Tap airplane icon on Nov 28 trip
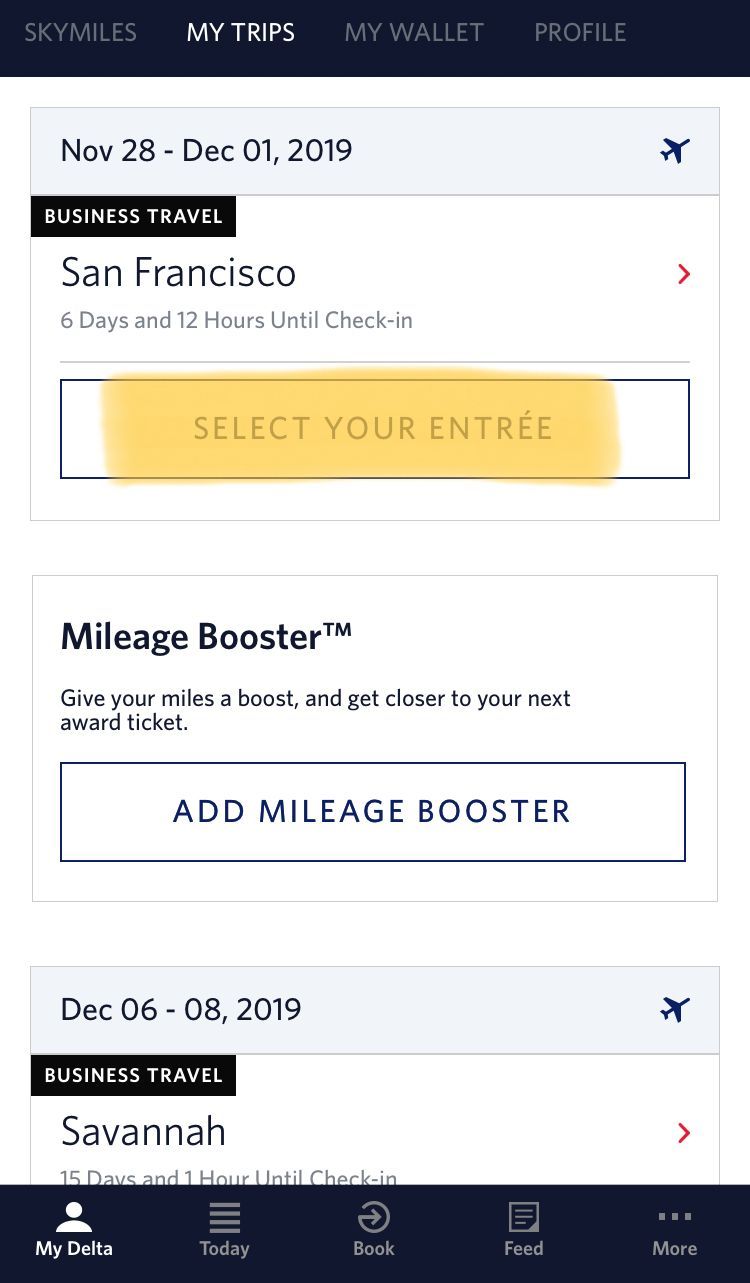 click(x=675, y=151)
